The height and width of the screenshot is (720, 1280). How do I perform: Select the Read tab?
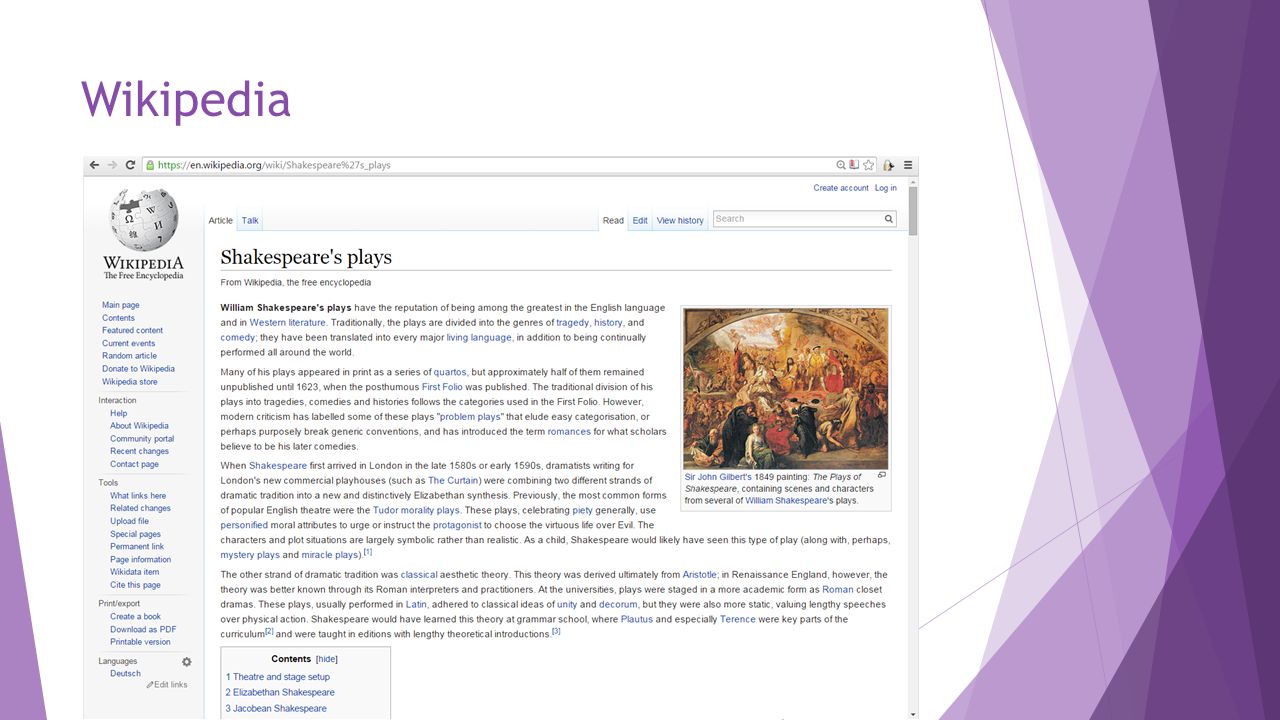(613, 221)
